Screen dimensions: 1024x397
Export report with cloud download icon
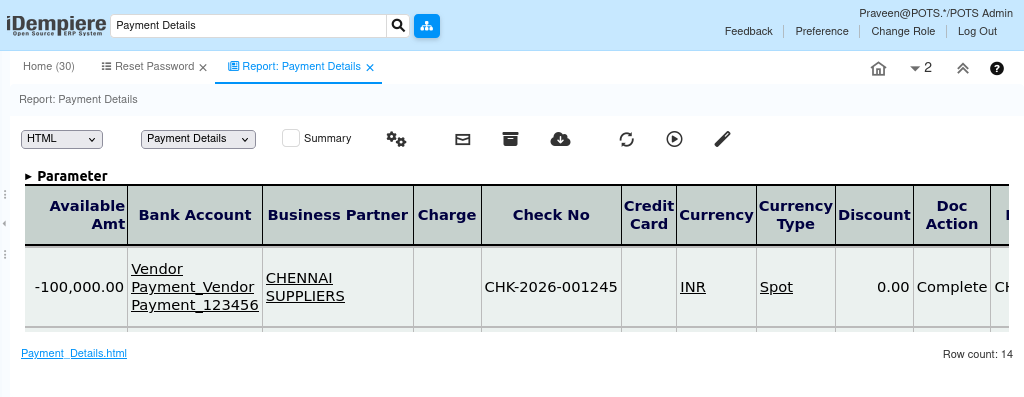coord(560,139)
